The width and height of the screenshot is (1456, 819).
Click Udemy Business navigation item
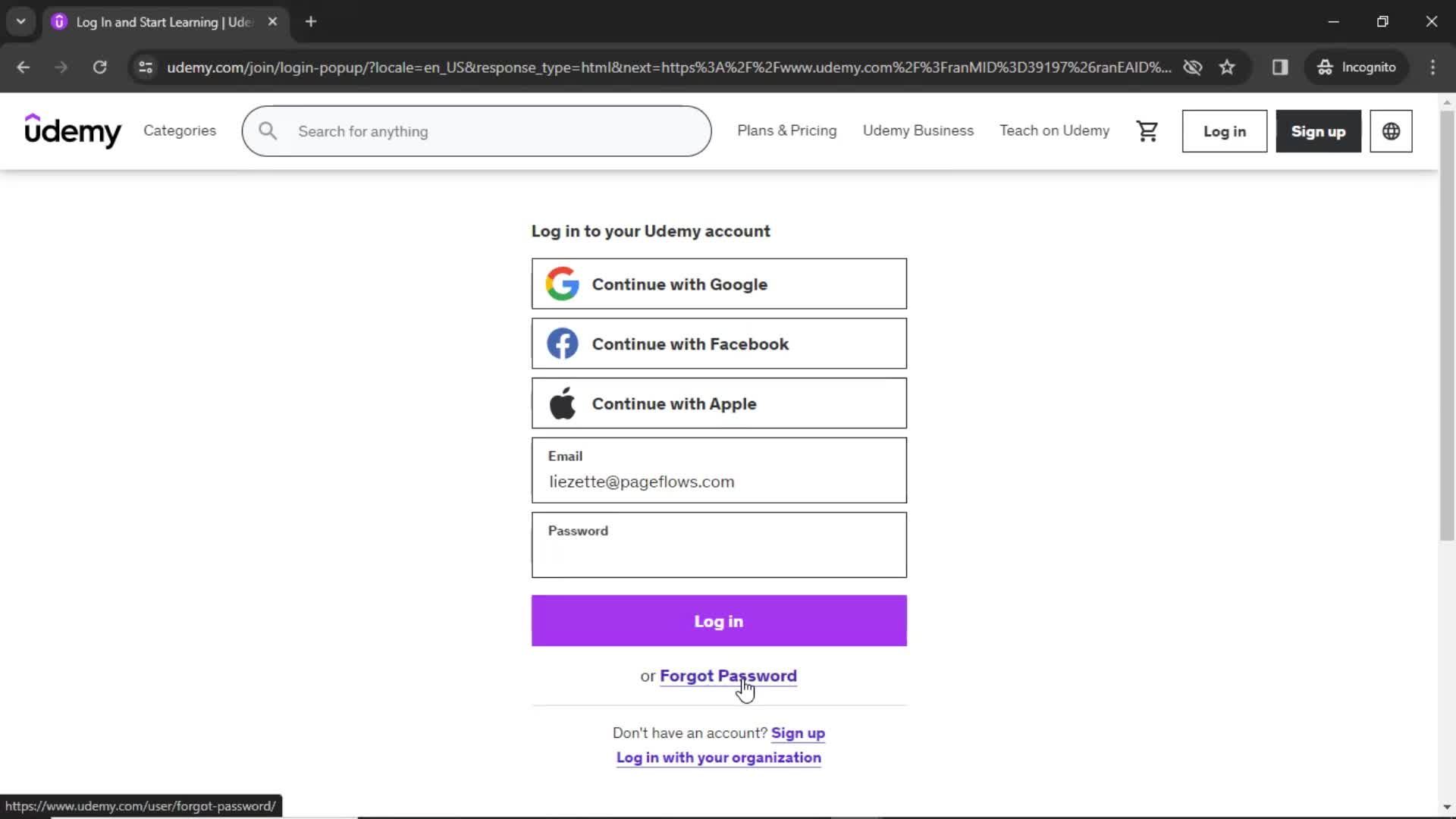pyautogui.click(x=919, y=131)
